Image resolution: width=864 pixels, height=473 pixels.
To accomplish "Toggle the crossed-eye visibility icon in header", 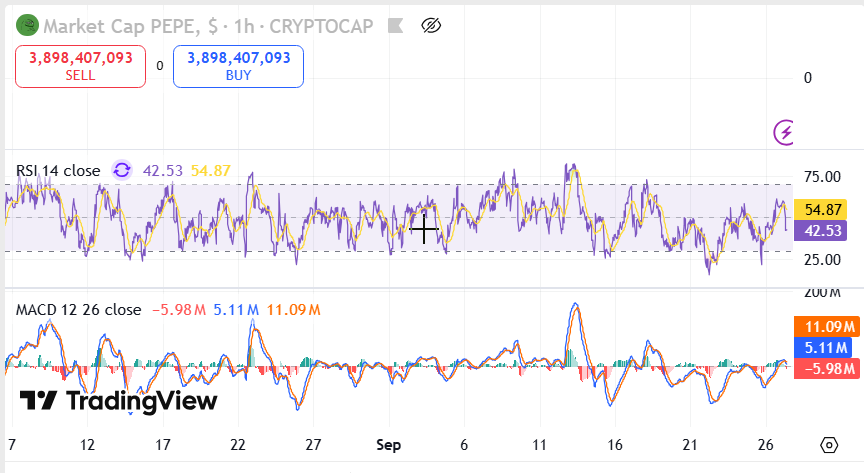I will tap(432, 25).
